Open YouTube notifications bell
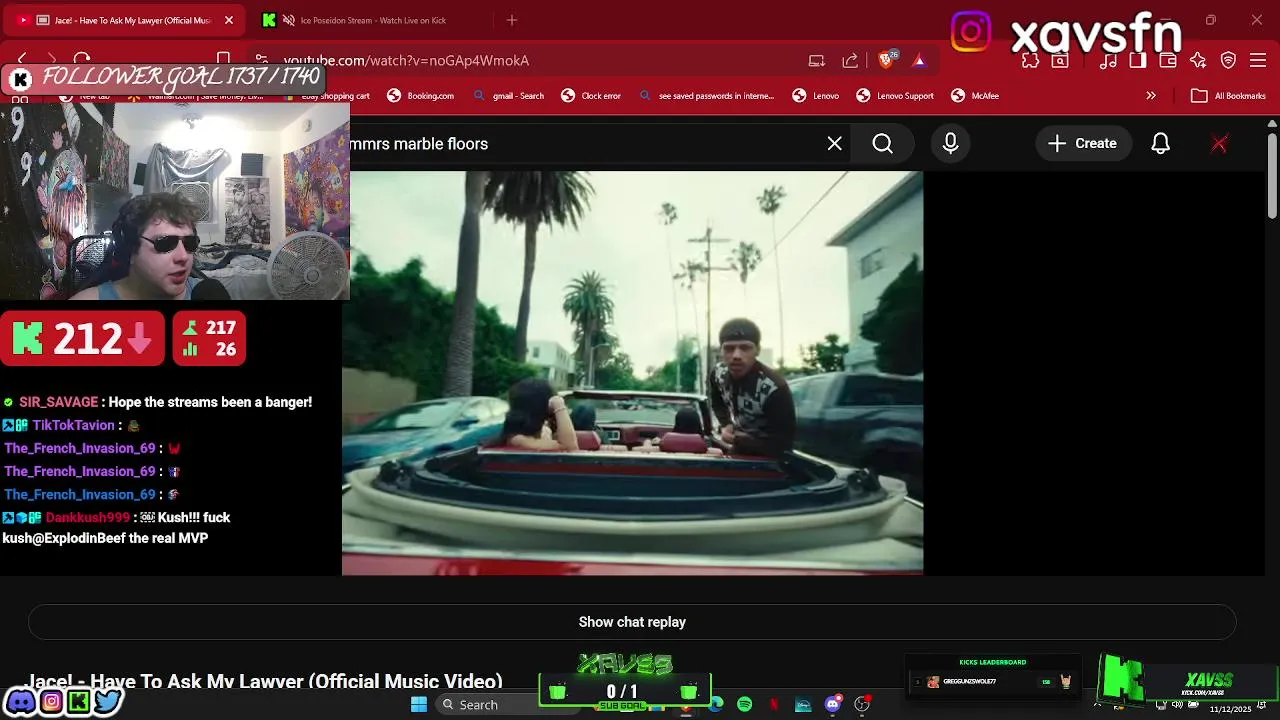The image size is (1280, 720). (1160, 144)
